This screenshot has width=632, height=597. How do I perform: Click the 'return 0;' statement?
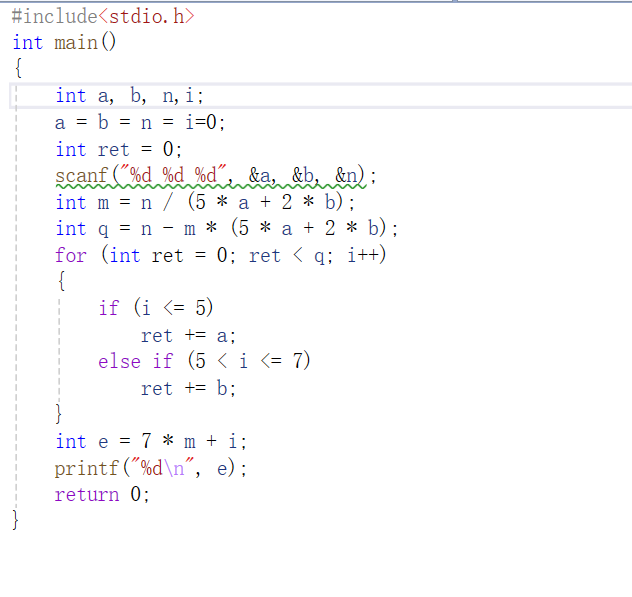(102, 494)
